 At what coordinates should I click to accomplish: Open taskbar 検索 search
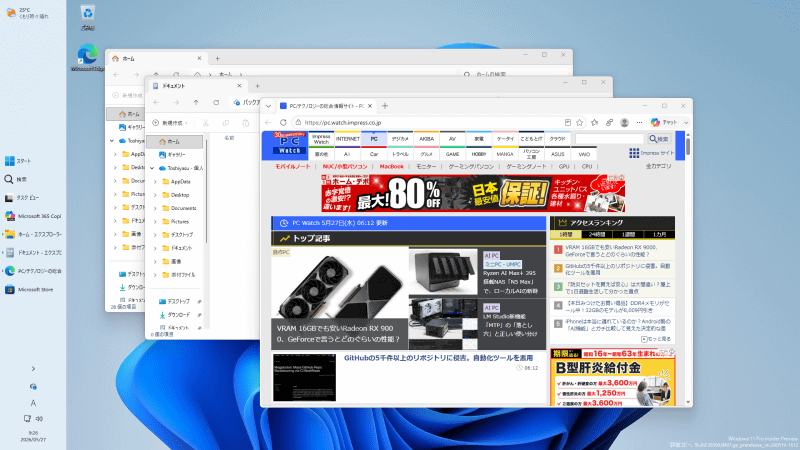pyautogui.click(x=15, y=179)
